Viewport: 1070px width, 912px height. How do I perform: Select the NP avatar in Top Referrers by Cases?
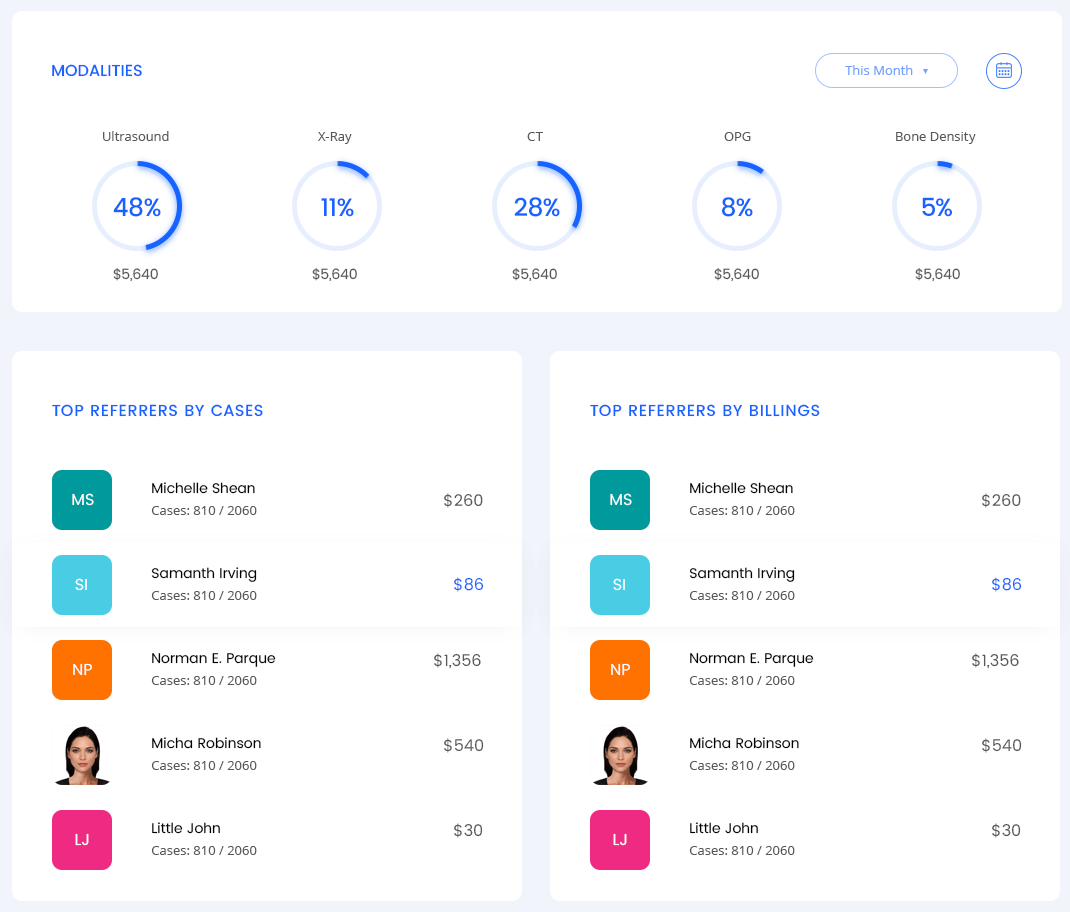[82, 670]
